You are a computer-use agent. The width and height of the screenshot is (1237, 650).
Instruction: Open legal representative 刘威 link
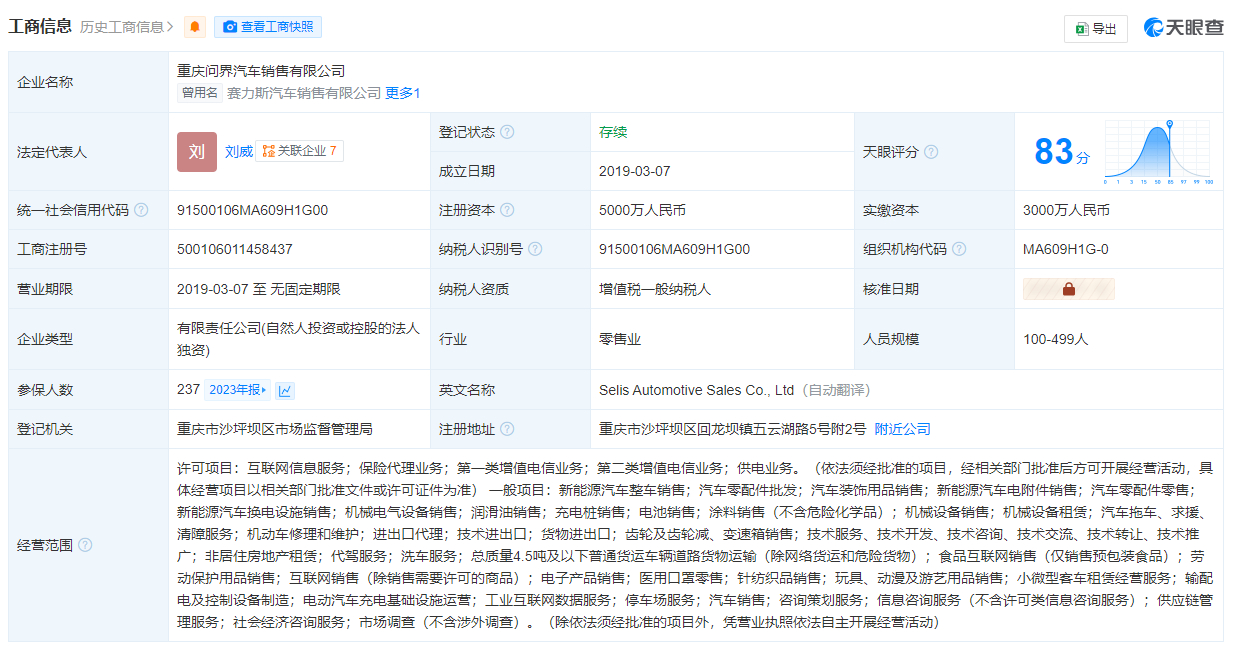click(x=238, y=152)
